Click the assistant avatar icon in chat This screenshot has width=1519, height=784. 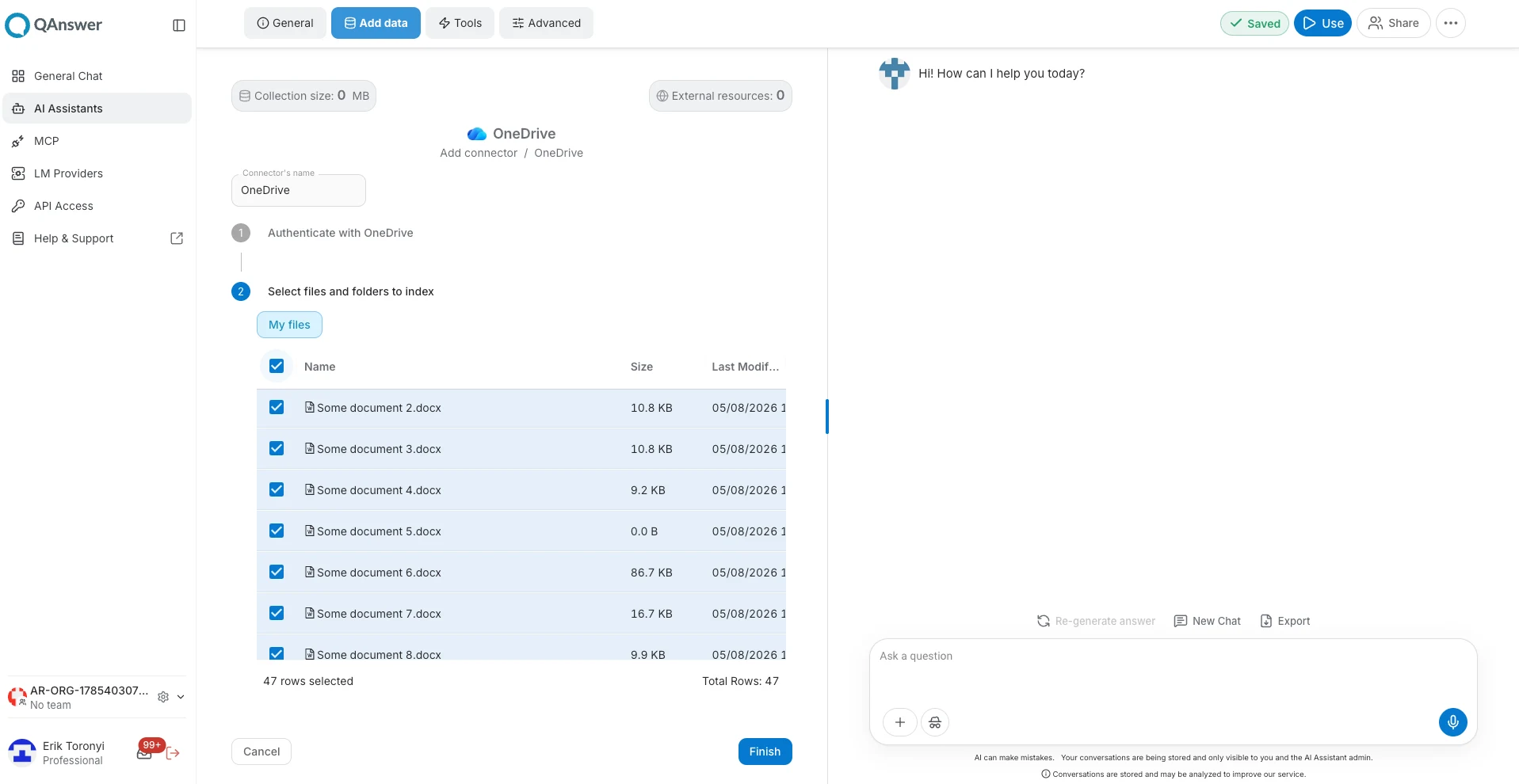895,74
